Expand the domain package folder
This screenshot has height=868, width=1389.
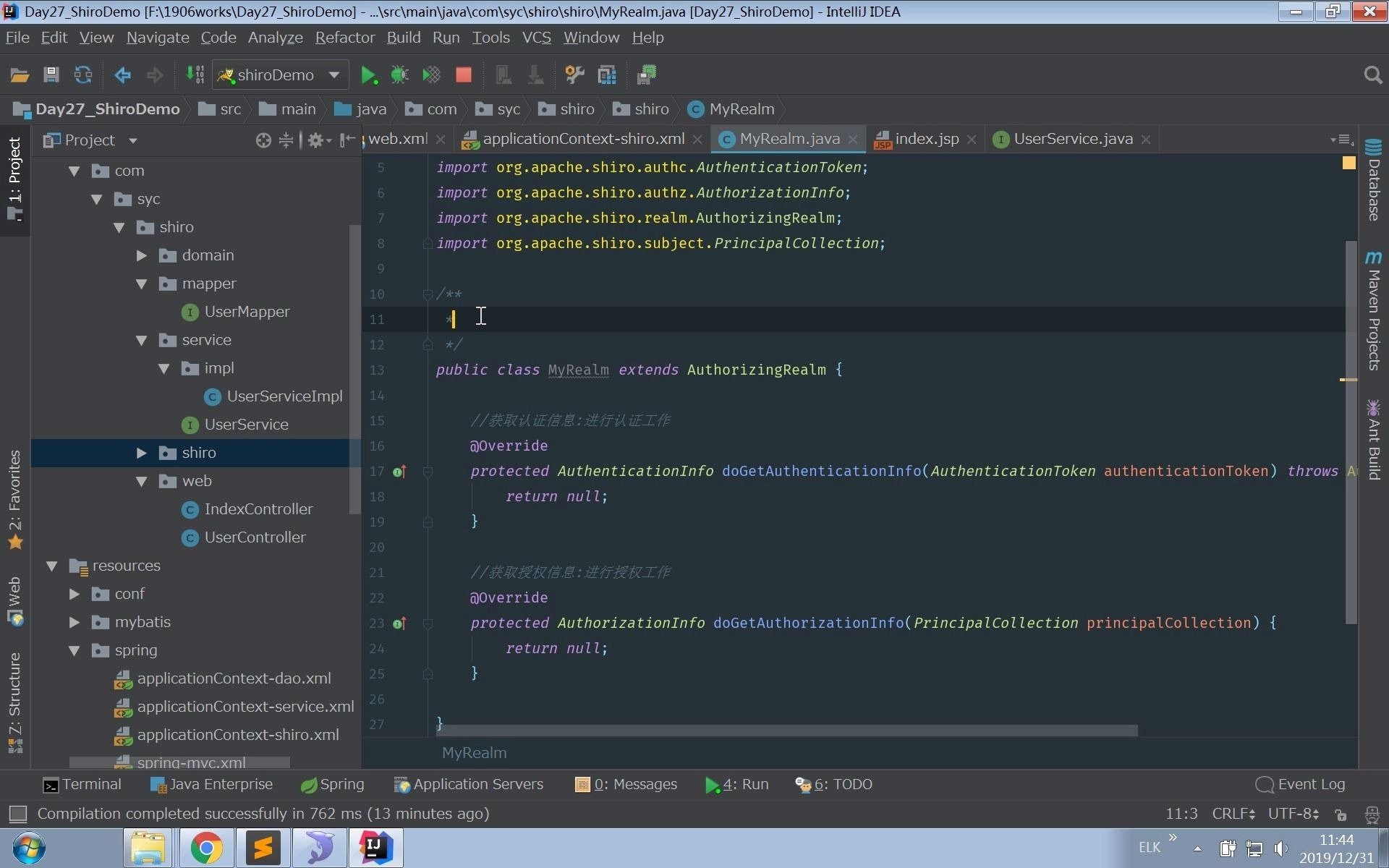point(142,255)
